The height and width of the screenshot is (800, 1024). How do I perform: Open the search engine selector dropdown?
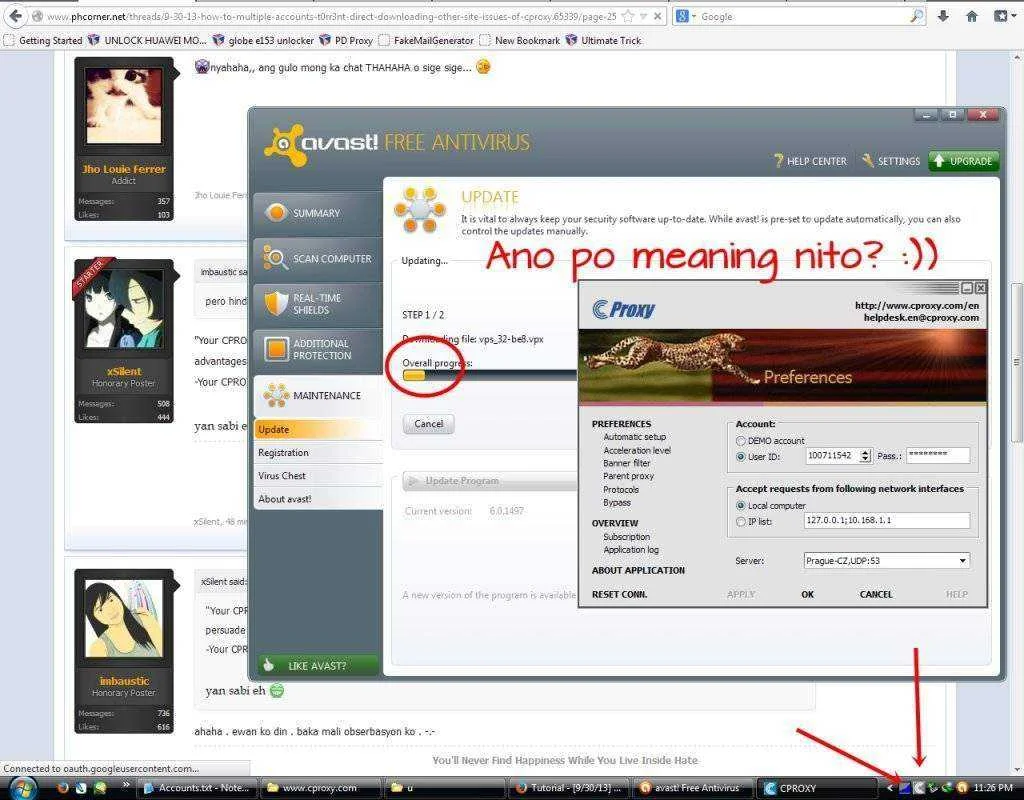pos(685,16)
